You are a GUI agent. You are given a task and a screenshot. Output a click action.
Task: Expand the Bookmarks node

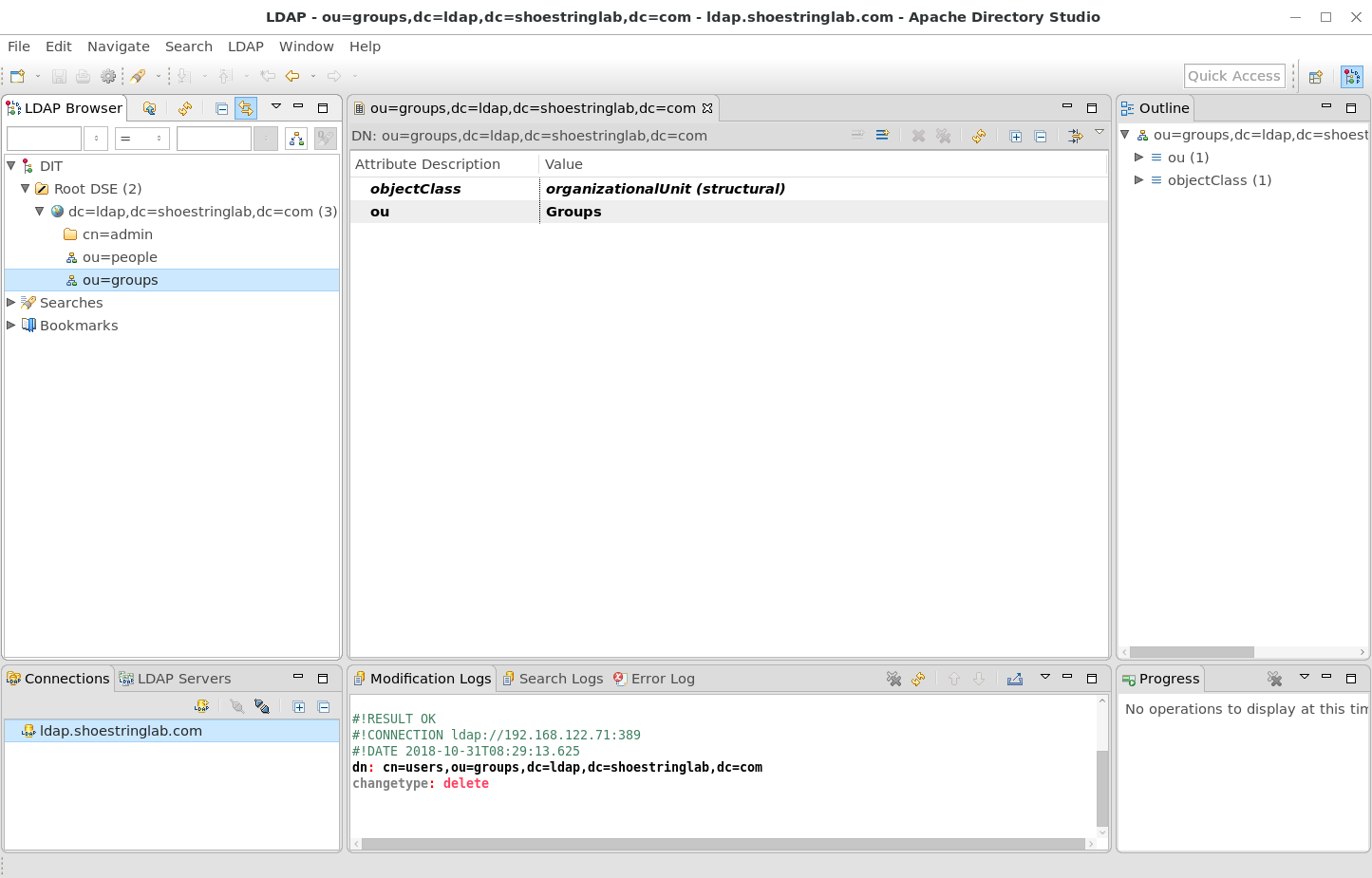(x=11, y=325)
